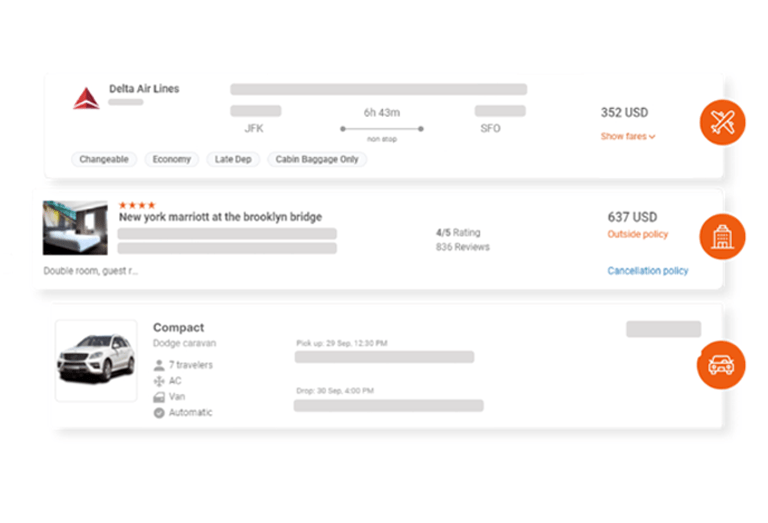Open New york marriott hotel title
The width and height of the screenshot is (768, 523).
[x=220, y=217]
